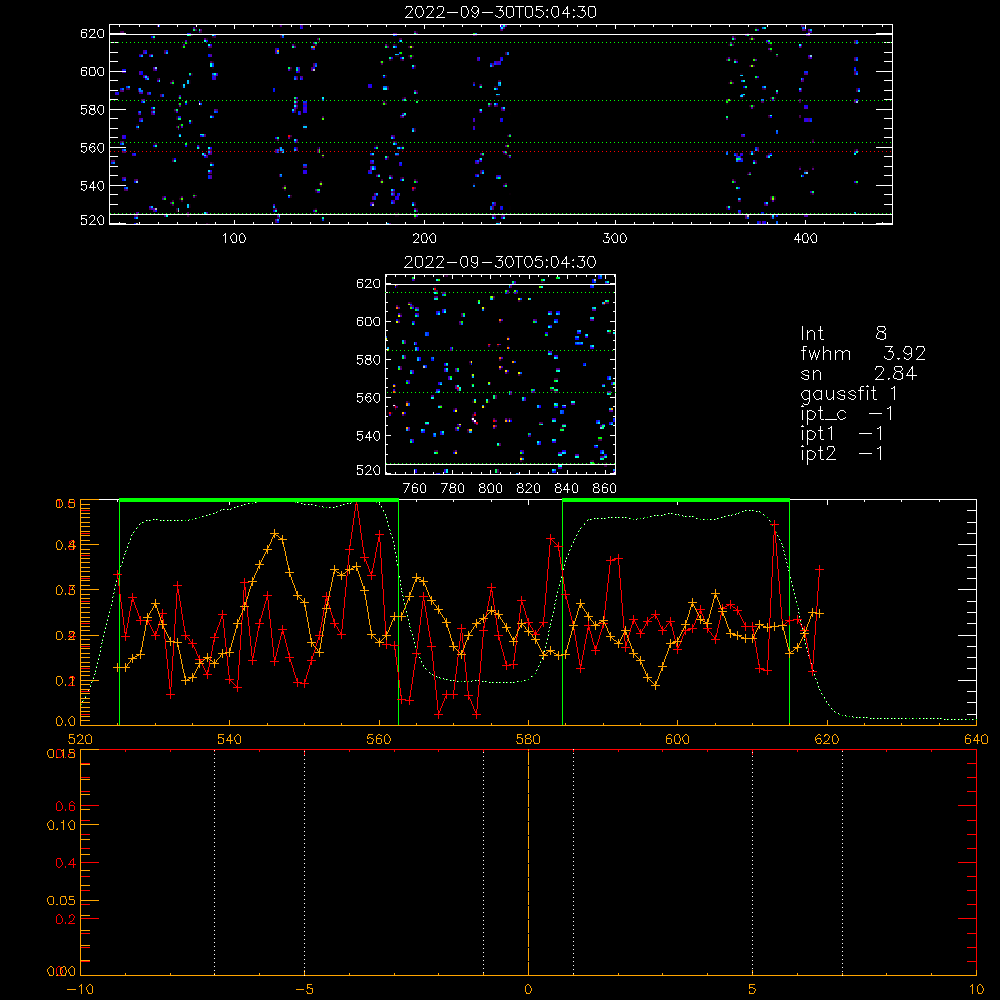Click the thick green bar spanning 585 to 615
Image resolution: width=1000 pixels, height=1000 pixels.
[676, 500]
